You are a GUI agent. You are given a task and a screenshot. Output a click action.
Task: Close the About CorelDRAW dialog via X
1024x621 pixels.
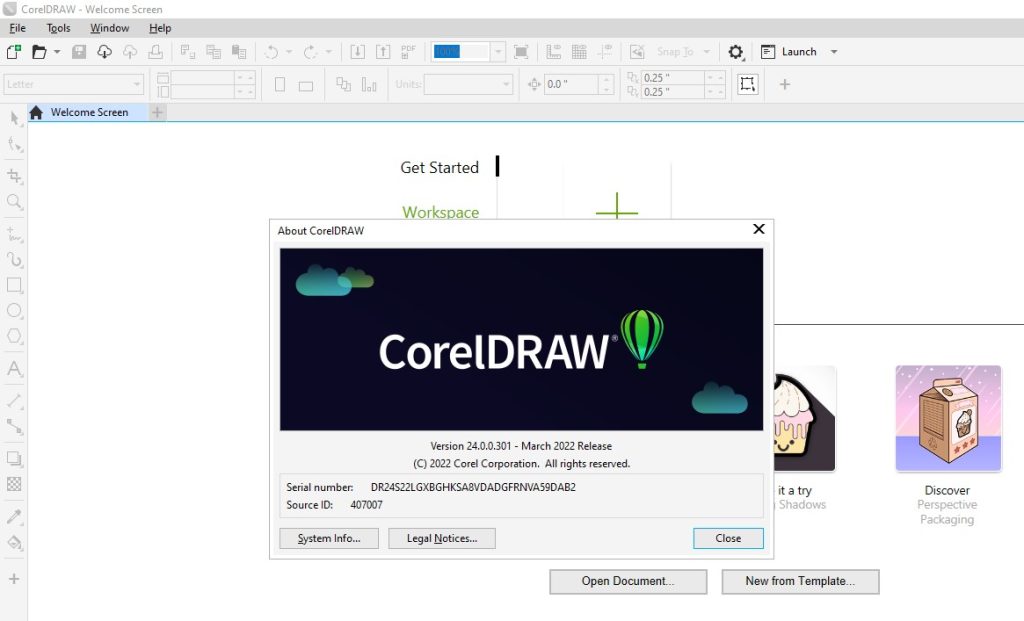[759, 230]
